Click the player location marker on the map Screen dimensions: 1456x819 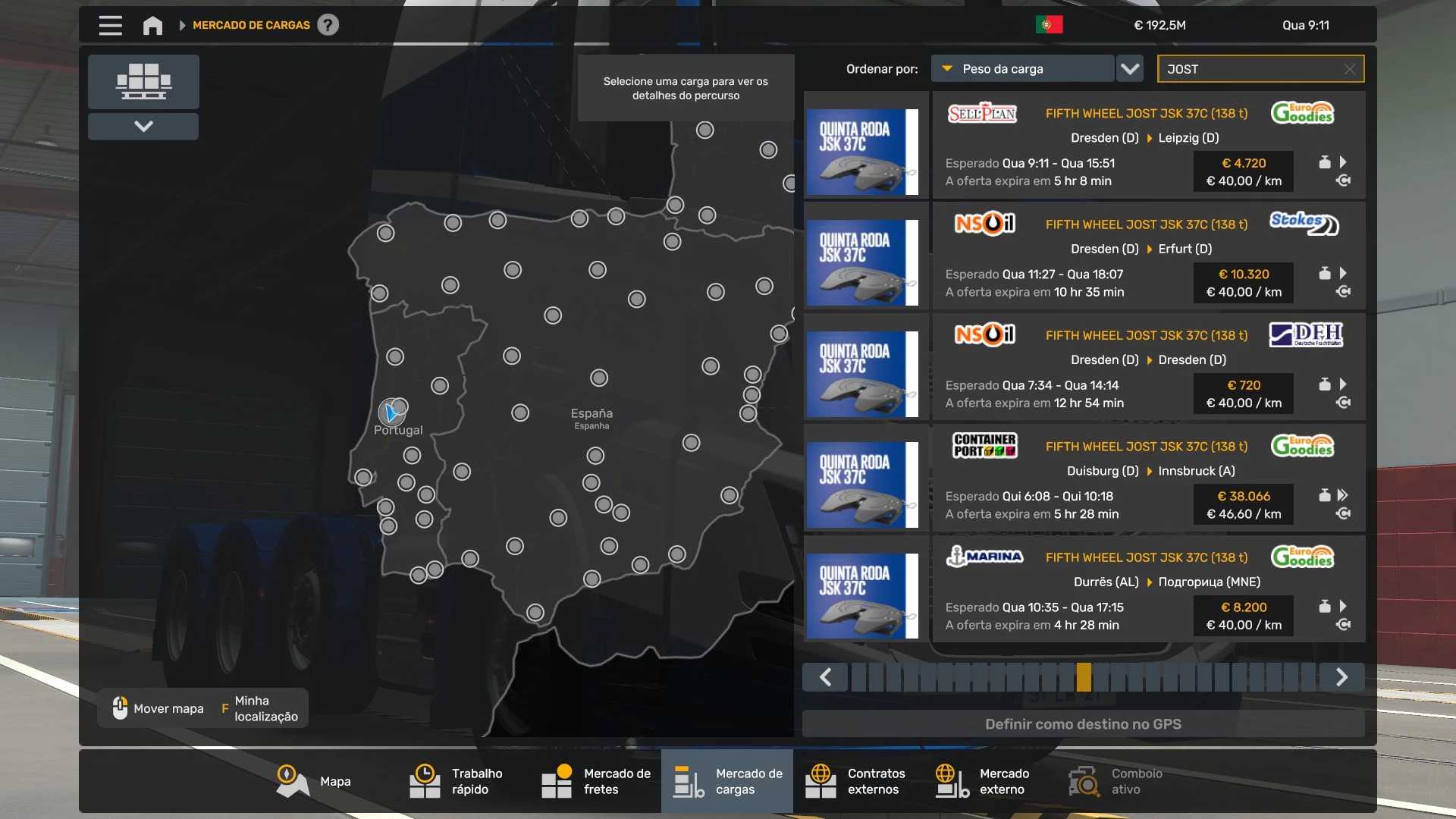391,413
